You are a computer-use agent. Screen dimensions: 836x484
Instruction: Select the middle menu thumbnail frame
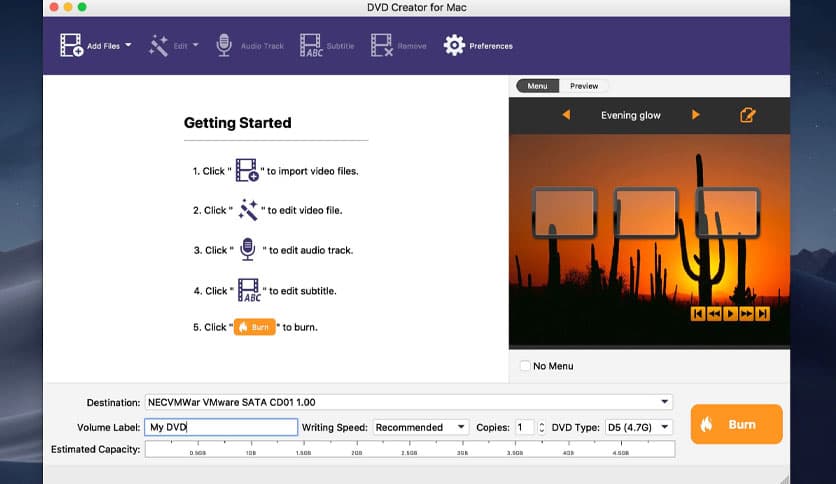646,212
